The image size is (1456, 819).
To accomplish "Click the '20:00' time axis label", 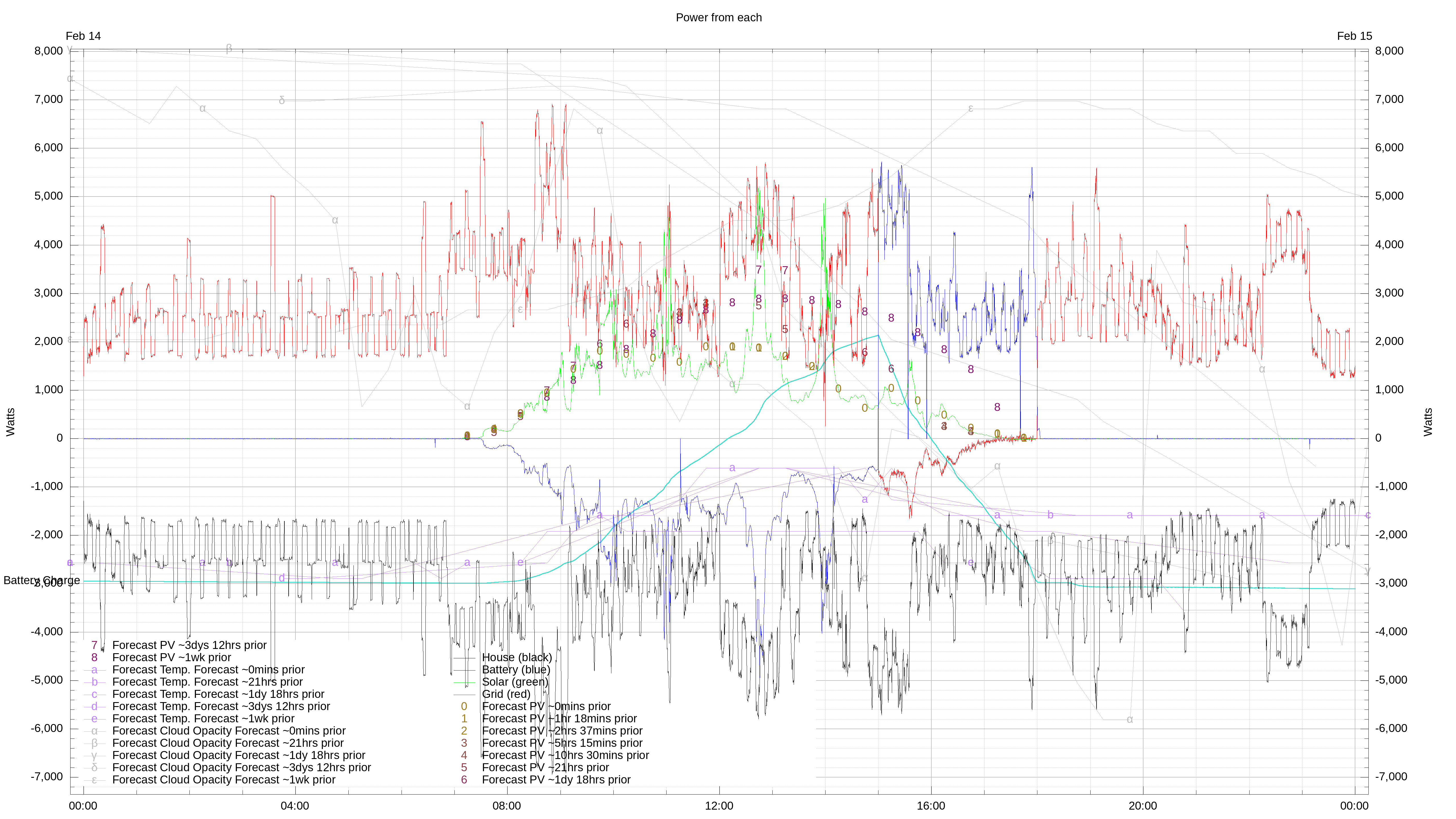I will click(1142, 806).
